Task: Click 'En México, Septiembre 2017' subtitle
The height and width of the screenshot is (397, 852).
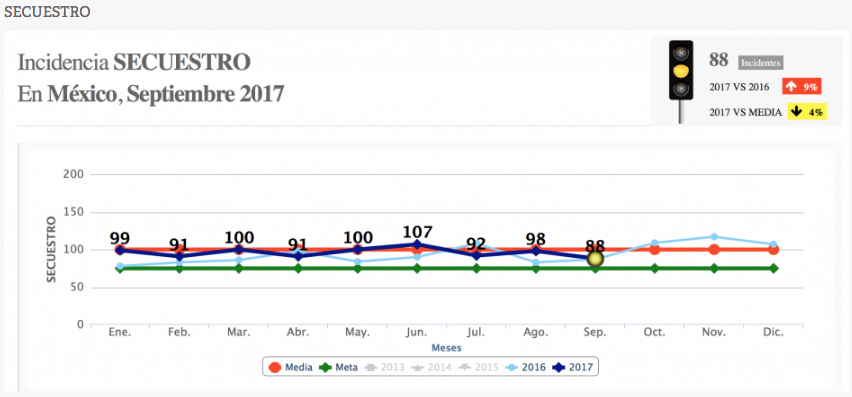Action: [x=151, y=94]
